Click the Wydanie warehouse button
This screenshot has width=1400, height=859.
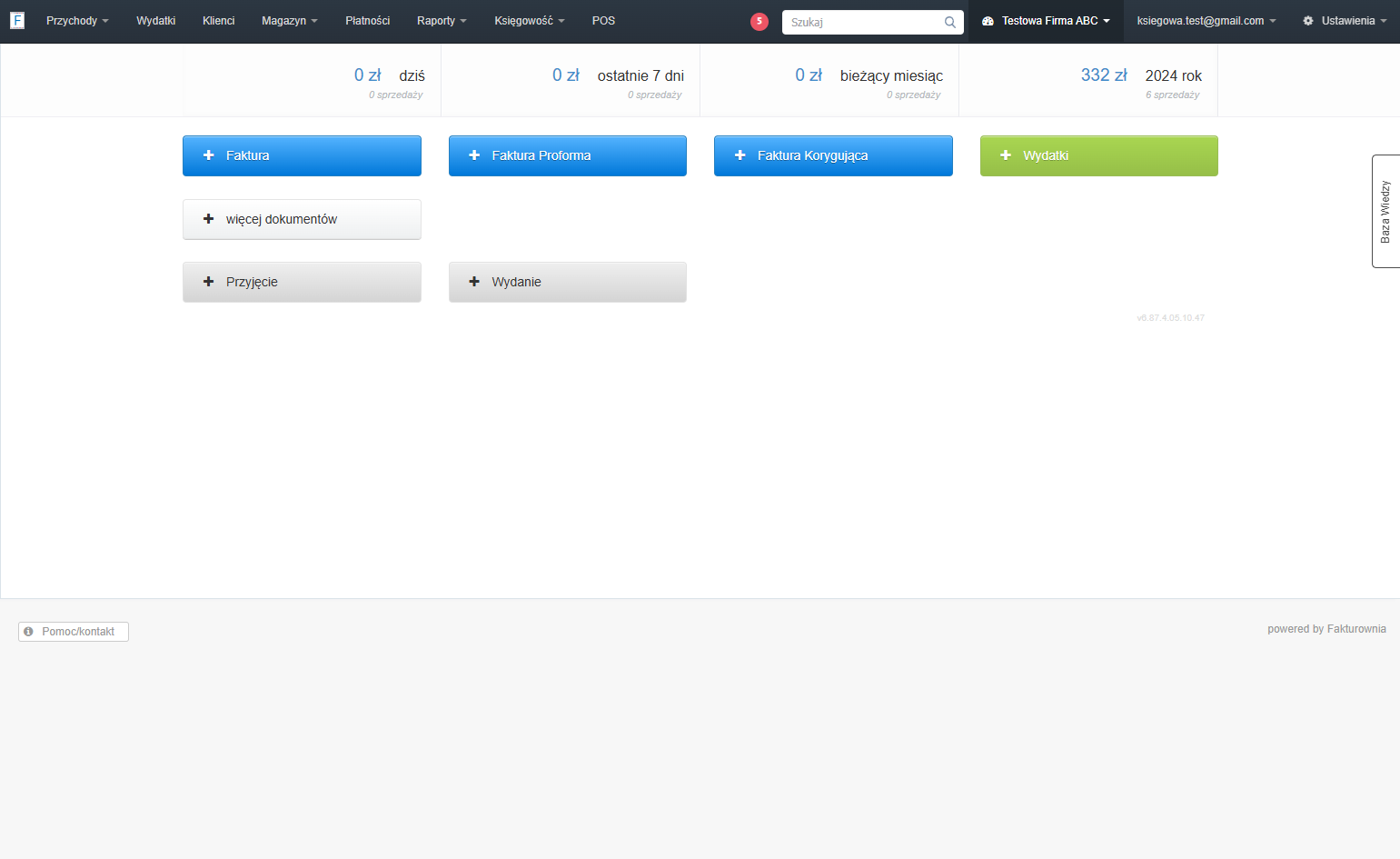pyautogui.click(x=568, y=282)
